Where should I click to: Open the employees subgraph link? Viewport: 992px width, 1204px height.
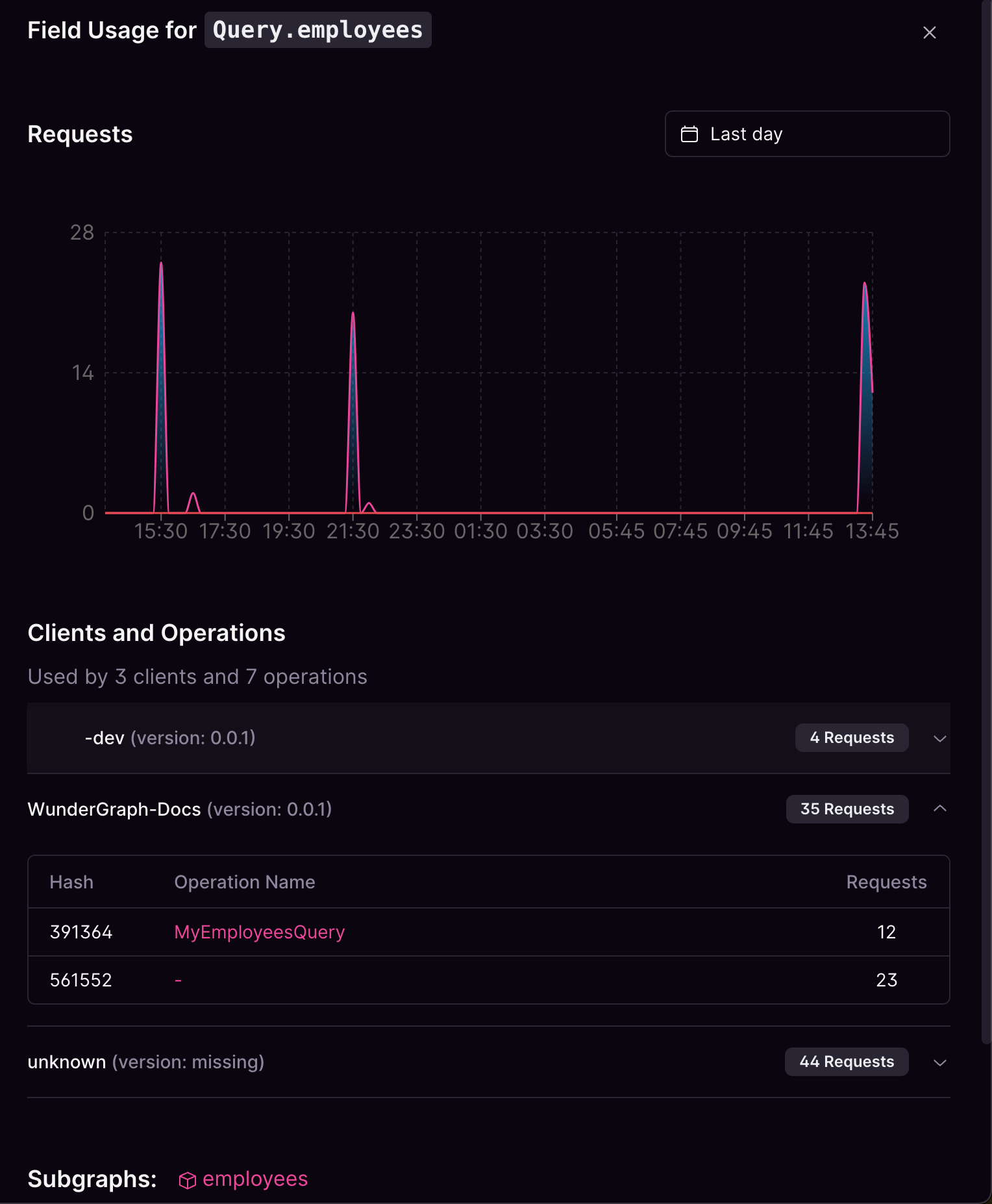[255, 1179]
